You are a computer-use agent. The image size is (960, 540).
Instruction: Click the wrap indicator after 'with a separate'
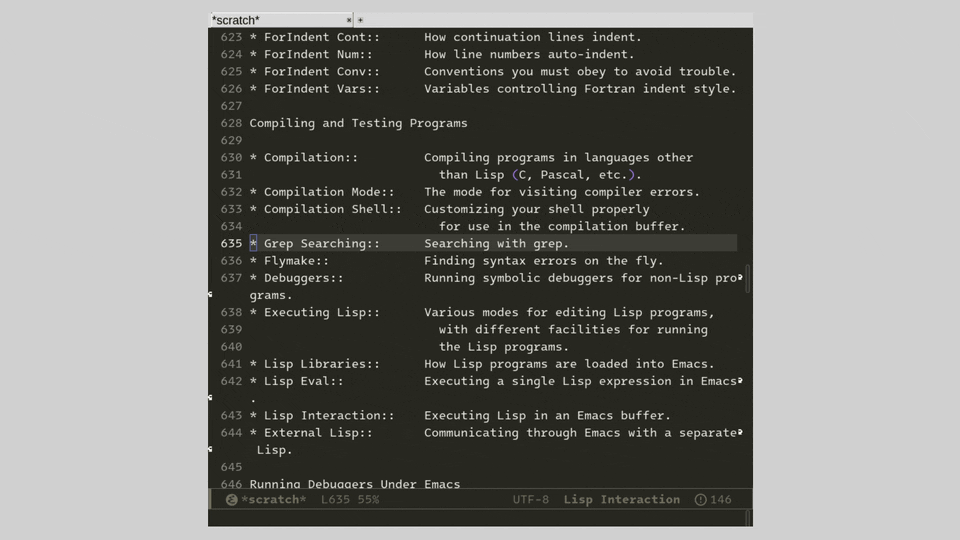click(740, 433)
